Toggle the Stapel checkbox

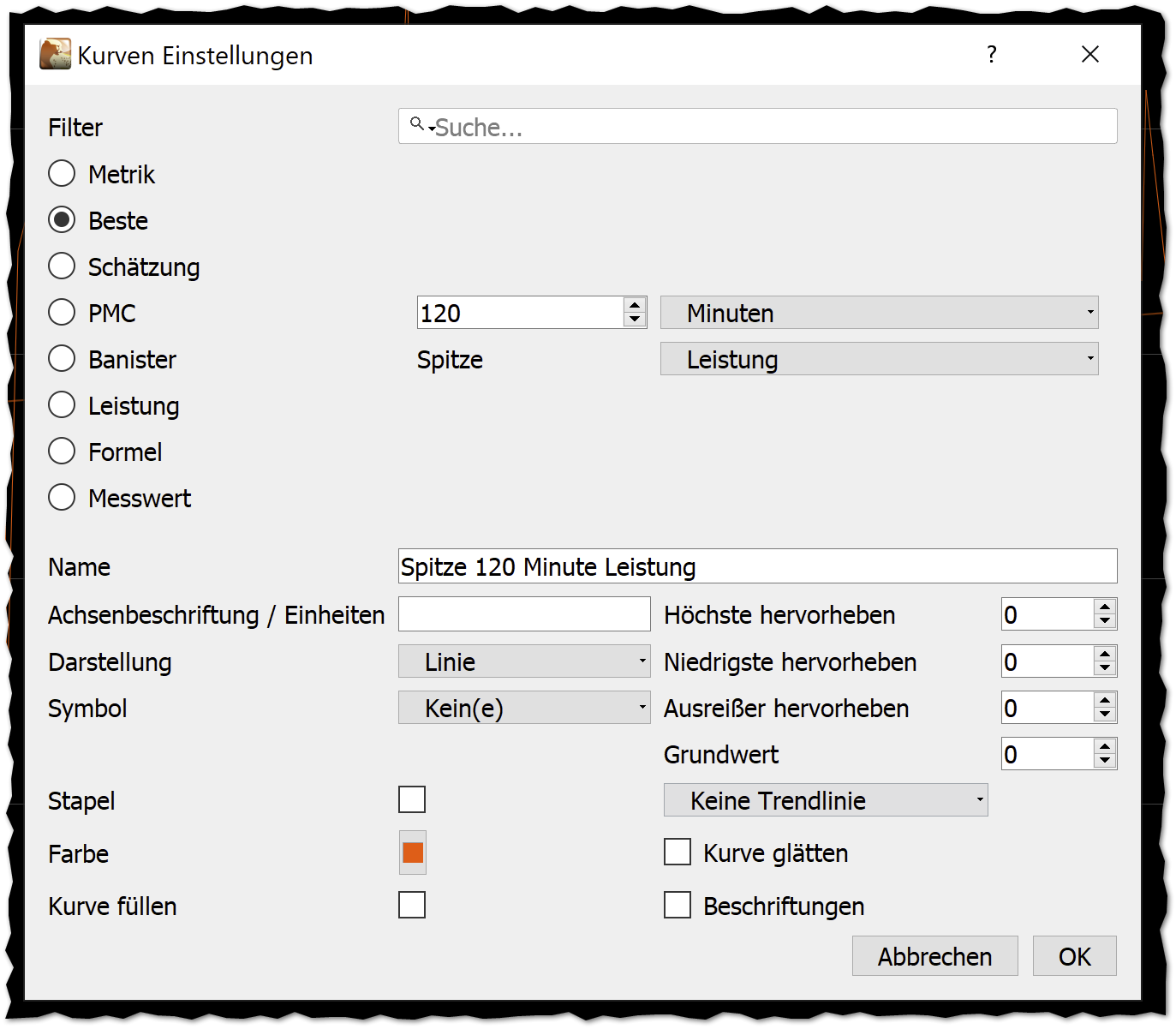click(x=412, y=799)
